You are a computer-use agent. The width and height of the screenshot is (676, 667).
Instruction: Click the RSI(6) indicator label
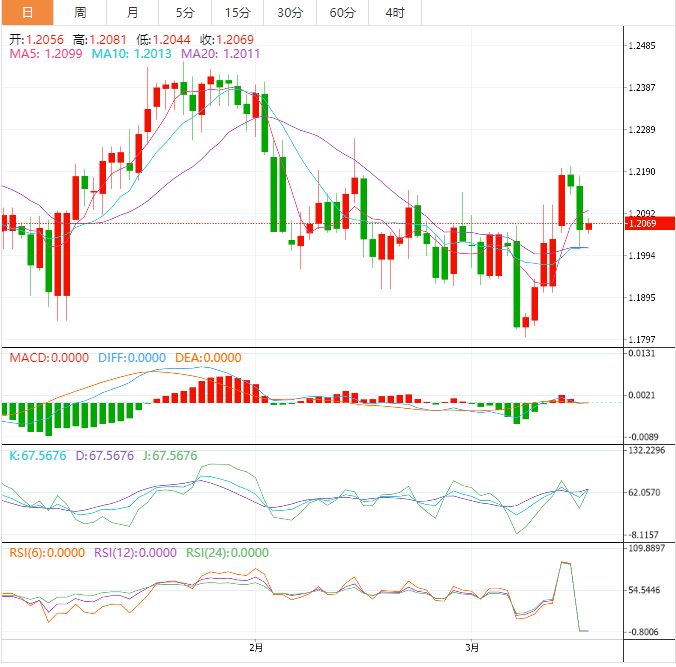tap(47, 552)
